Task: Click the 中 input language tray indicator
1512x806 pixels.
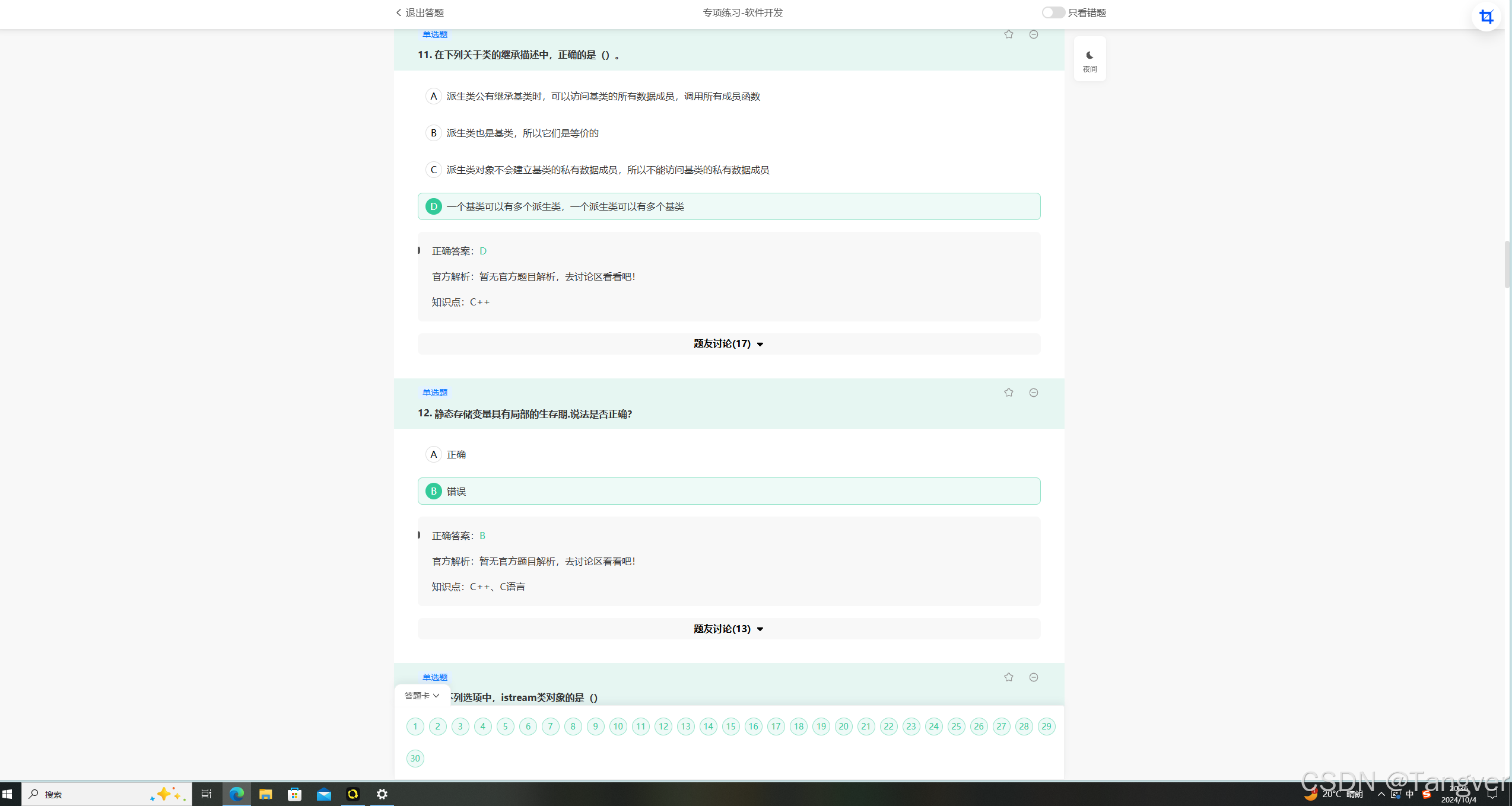Action: pyautogui.click(x=1411, y=795)
